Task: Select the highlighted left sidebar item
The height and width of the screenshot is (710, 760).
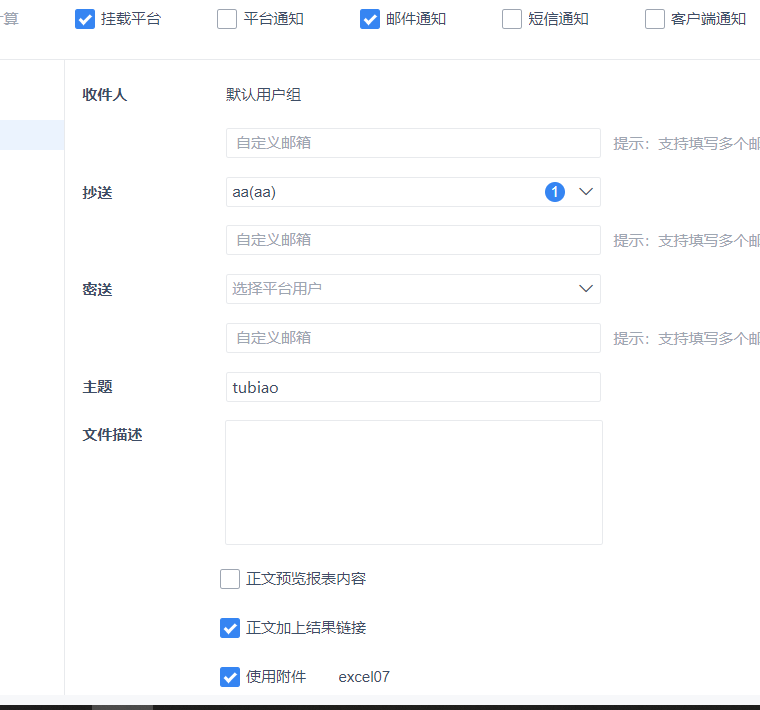Action: tap(32, 135)
